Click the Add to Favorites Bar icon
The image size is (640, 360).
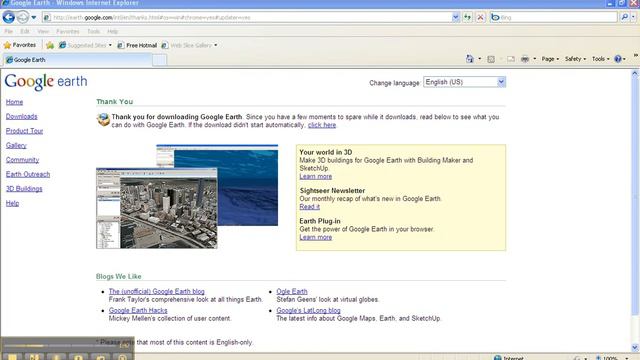(50, 45)
